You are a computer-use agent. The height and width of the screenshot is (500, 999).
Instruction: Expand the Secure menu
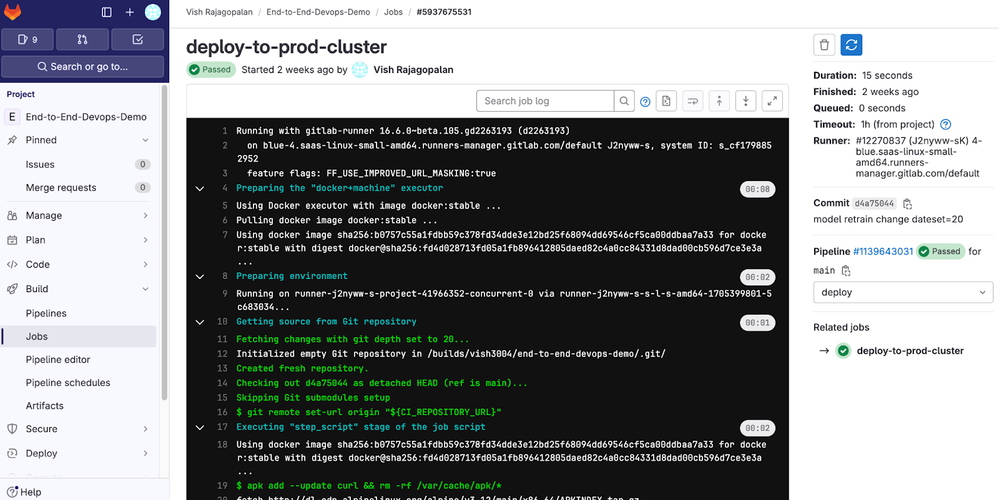click(x=79, y=429)
